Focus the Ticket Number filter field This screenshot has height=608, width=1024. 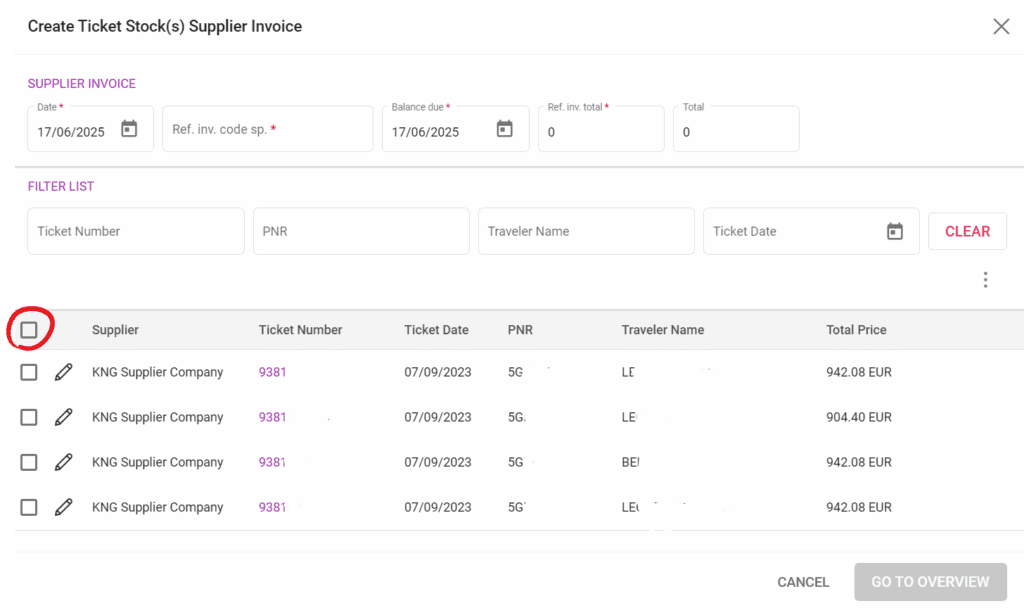tap(135, 231)
